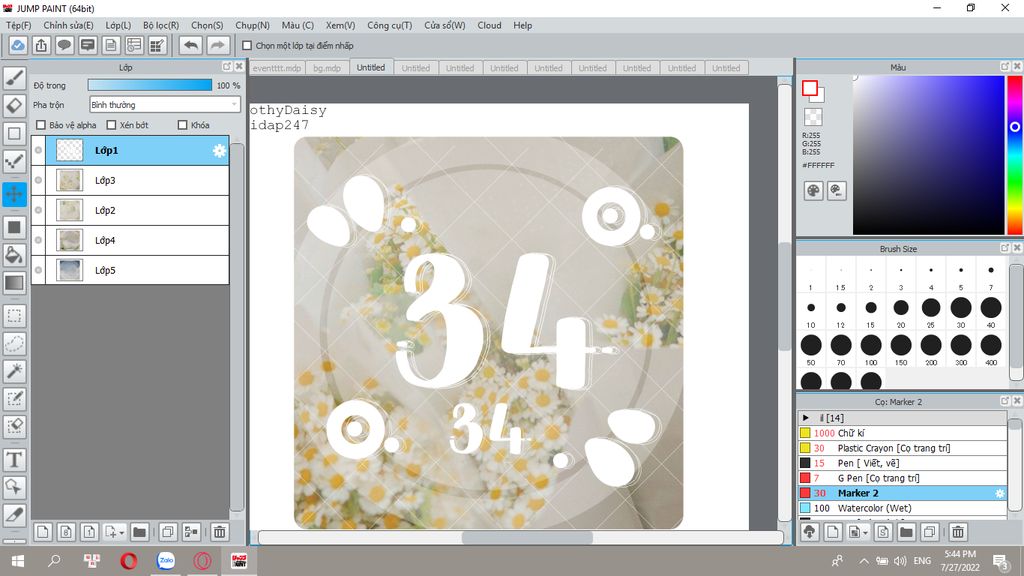Select the Lớp3 layer row
The width and height of the screenshot is (1024, 576).
tap(130, 180)
